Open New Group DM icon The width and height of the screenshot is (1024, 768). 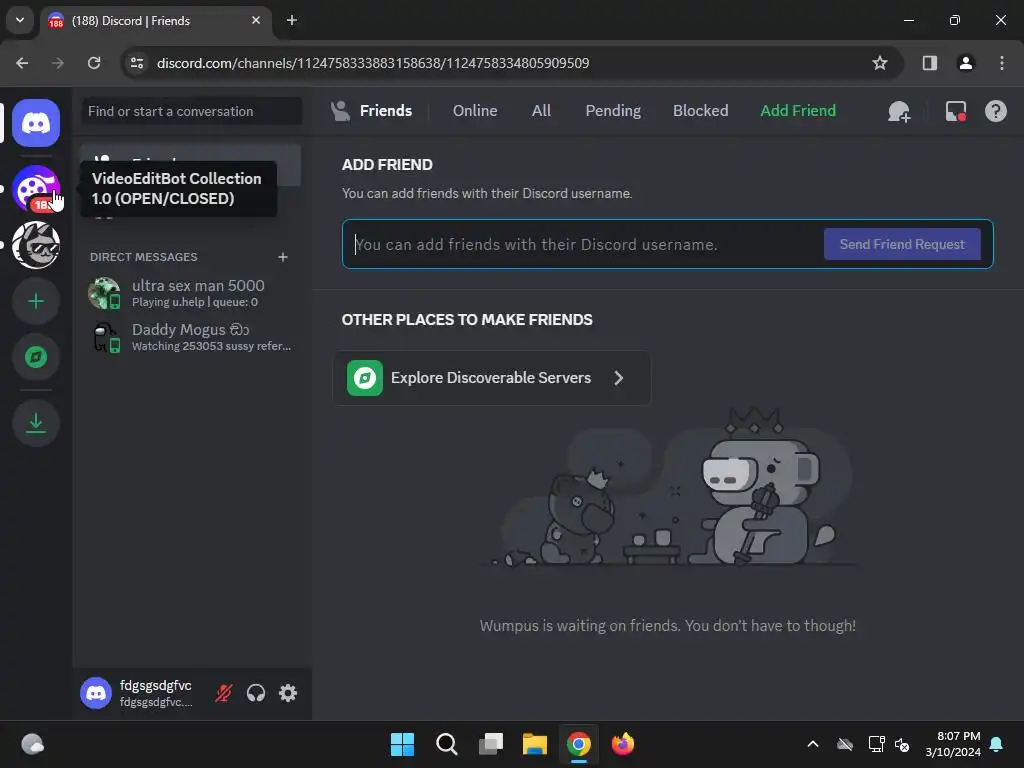pyautogui.click(x=899, y=111)
